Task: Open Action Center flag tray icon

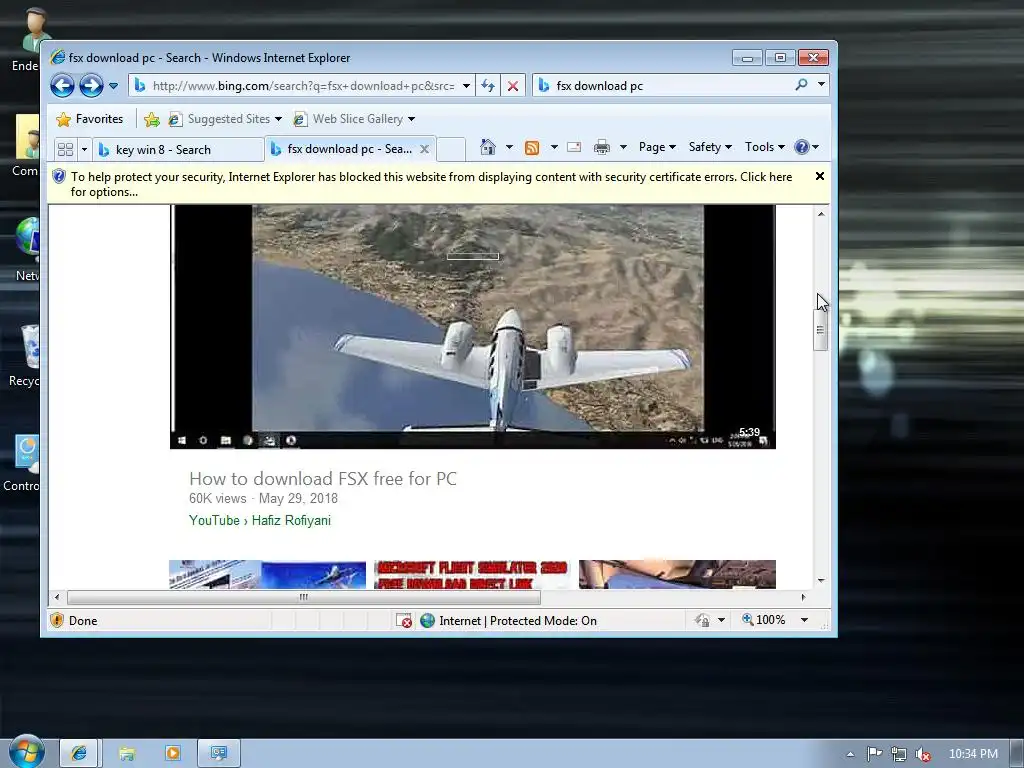Action: coord(874,754)
